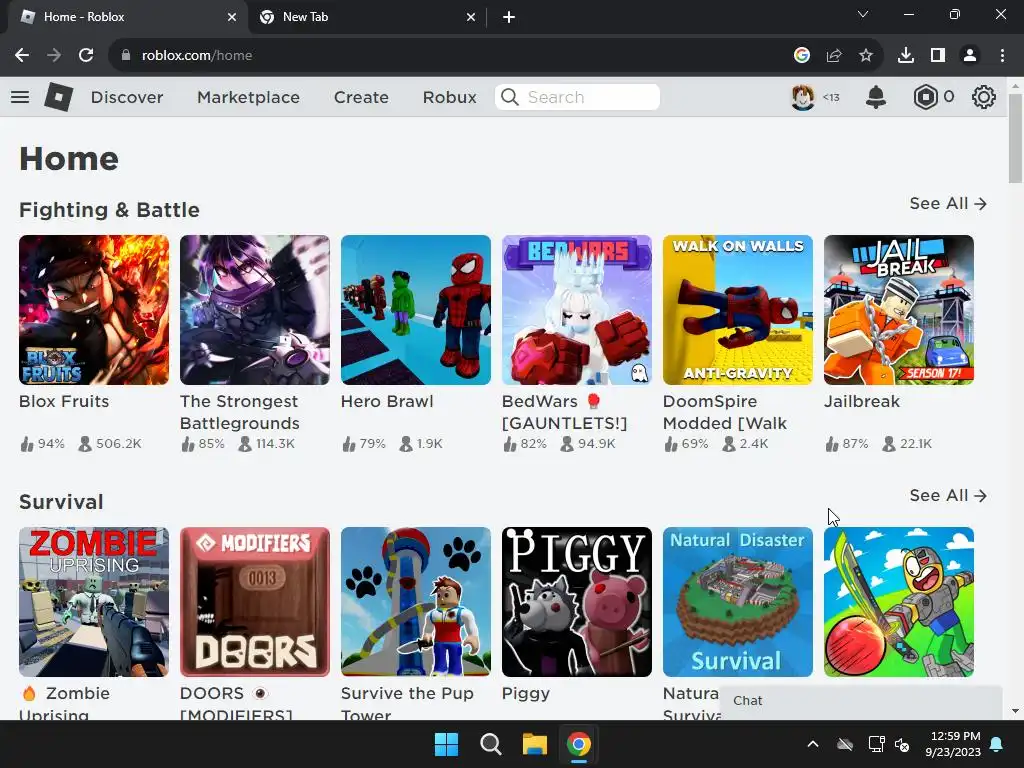Open the Jailbreak game thumbnail
Screen dimensions: 1024x768
coord(899,310)
